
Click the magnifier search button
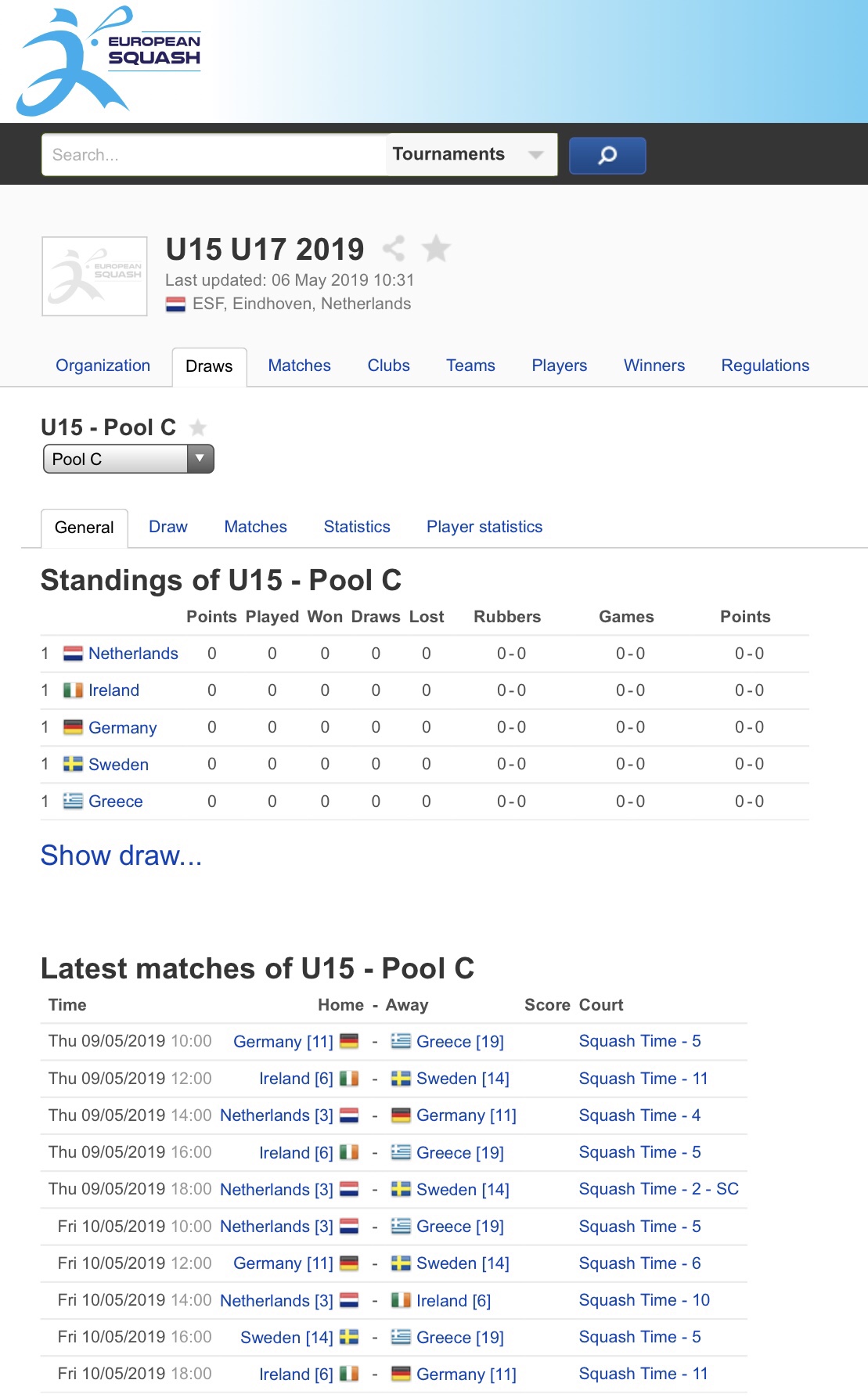[x=607, y=155]
